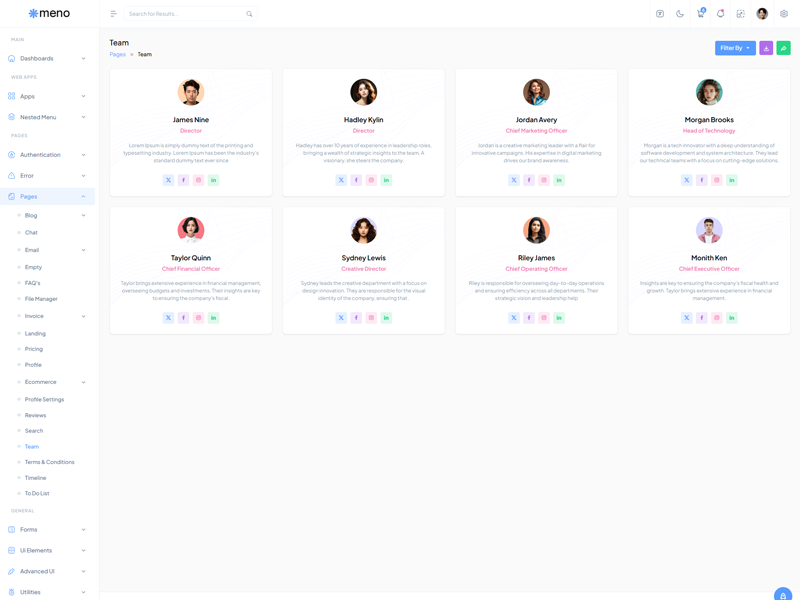The image size is (800, 600).
Task: Click Jordan Avery's Facebook icon
Action: pyautogui.click(x=529, y=180)
